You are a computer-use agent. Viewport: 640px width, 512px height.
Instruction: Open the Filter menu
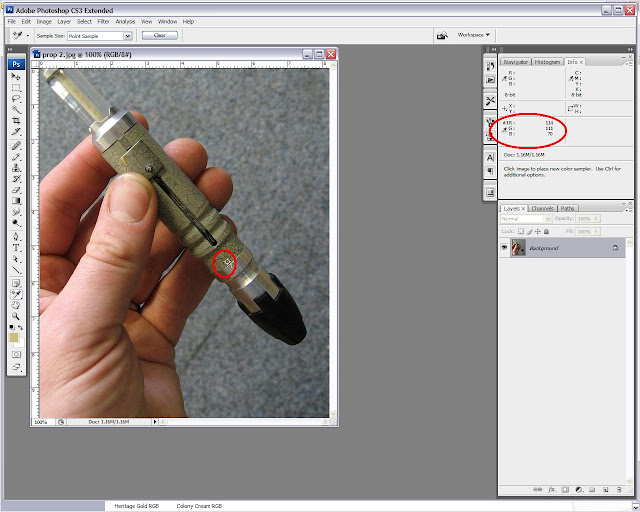(x=103, y=22)
